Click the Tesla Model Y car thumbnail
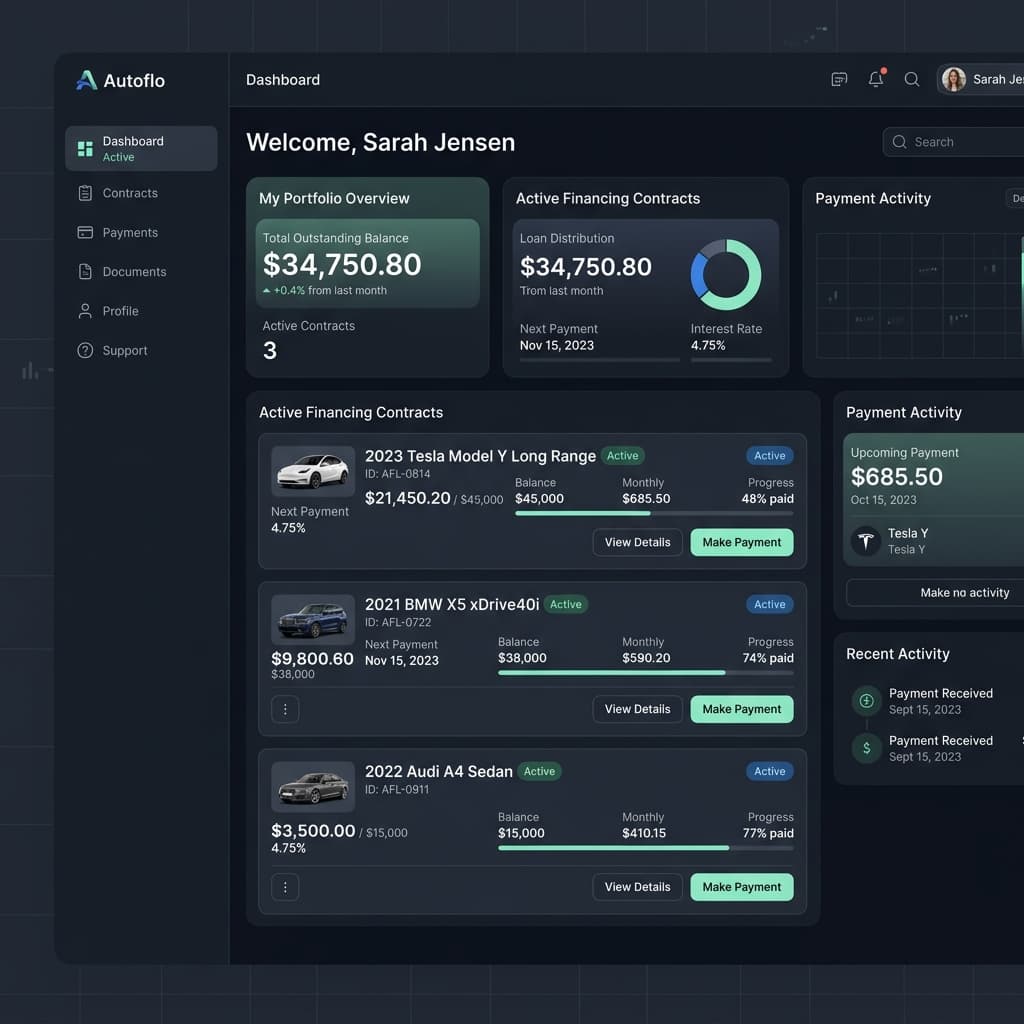This screenshot has height=1024, width=1024. [313, 472]
